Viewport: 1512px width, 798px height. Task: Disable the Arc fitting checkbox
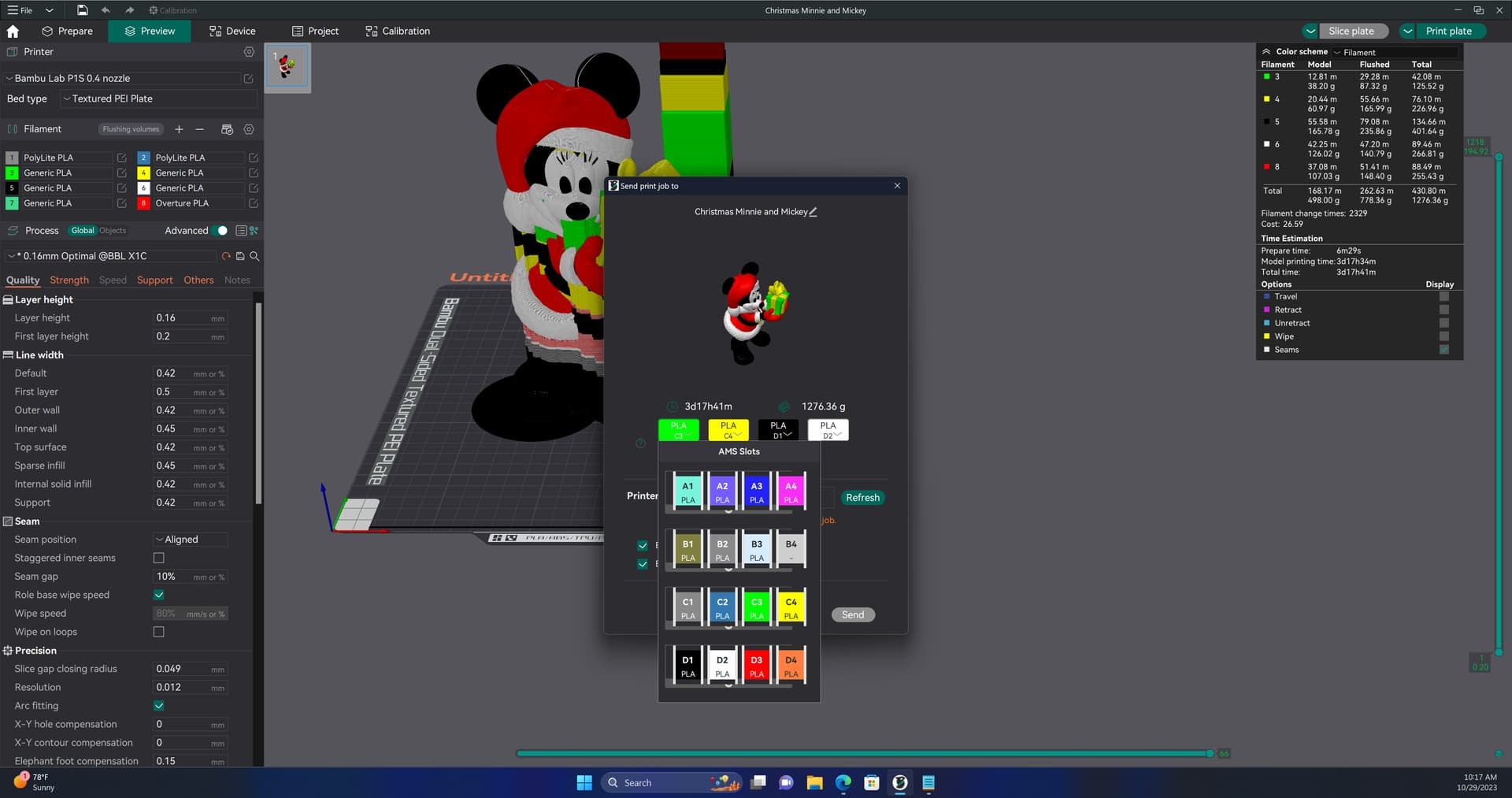point(159,706)
